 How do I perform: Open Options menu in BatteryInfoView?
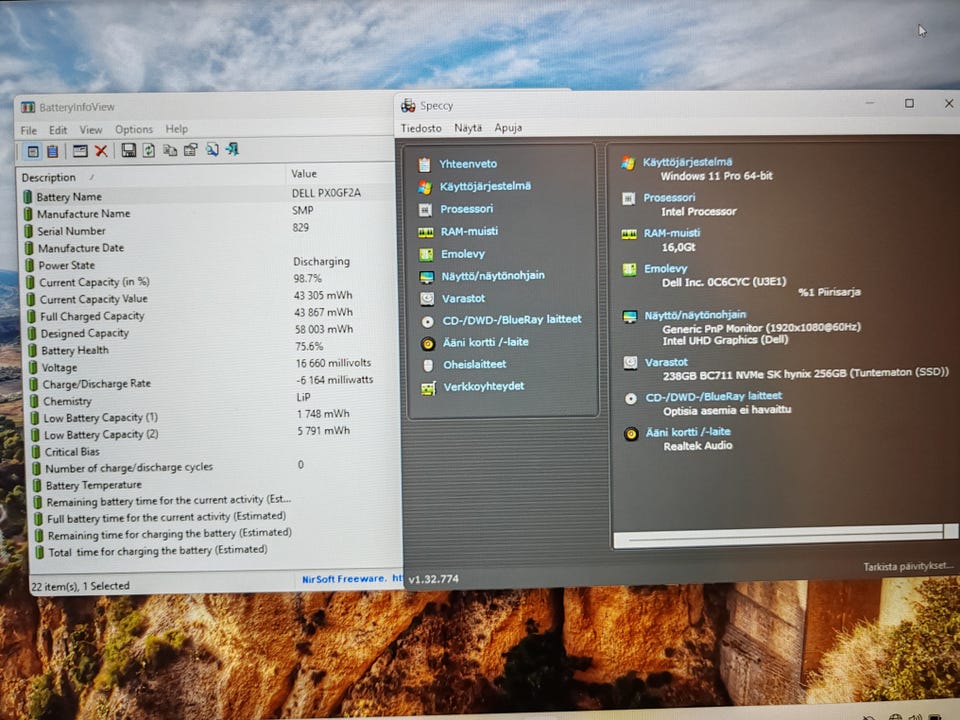coord(133,129)
